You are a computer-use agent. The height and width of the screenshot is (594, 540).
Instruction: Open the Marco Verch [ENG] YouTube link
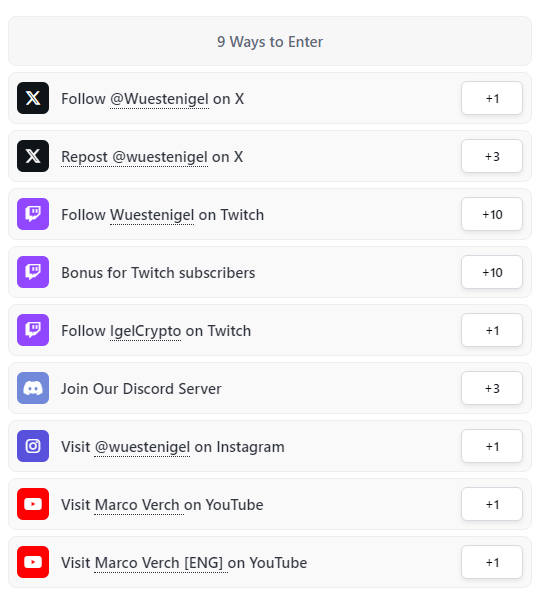click(x=161, y=563)
